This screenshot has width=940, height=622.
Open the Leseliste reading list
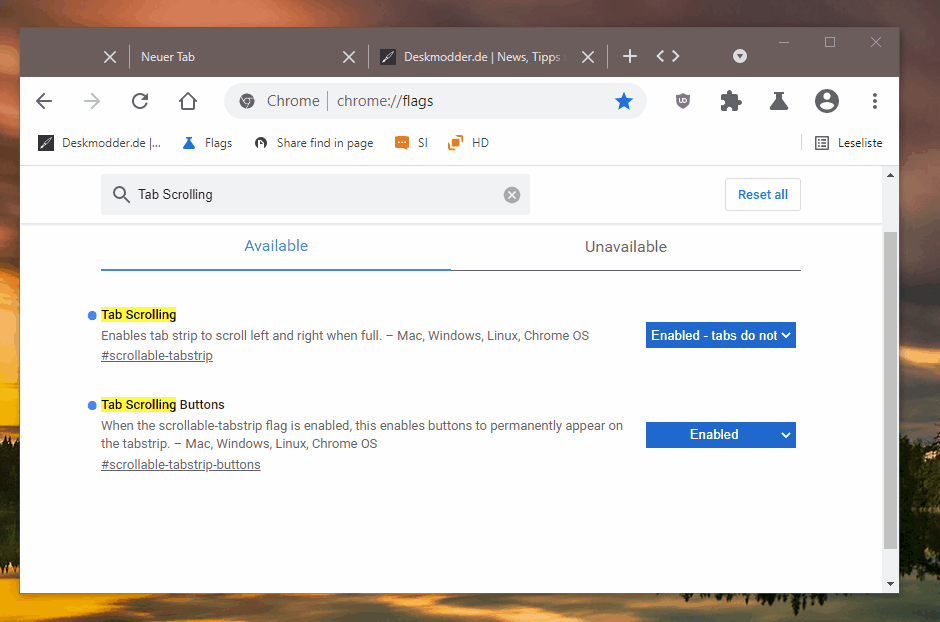coord(848,143)
